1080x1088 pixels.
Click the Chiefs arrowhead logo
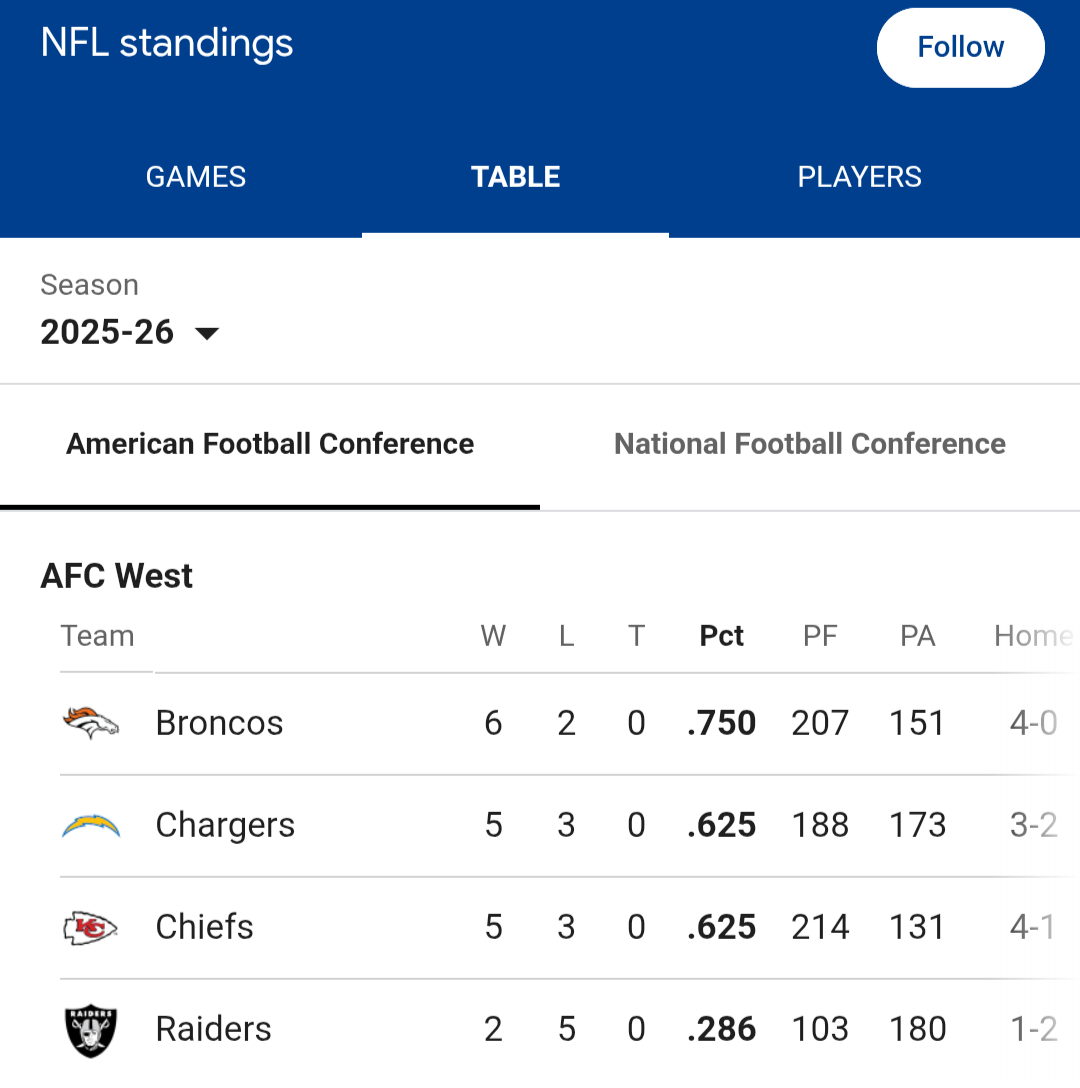91,928
